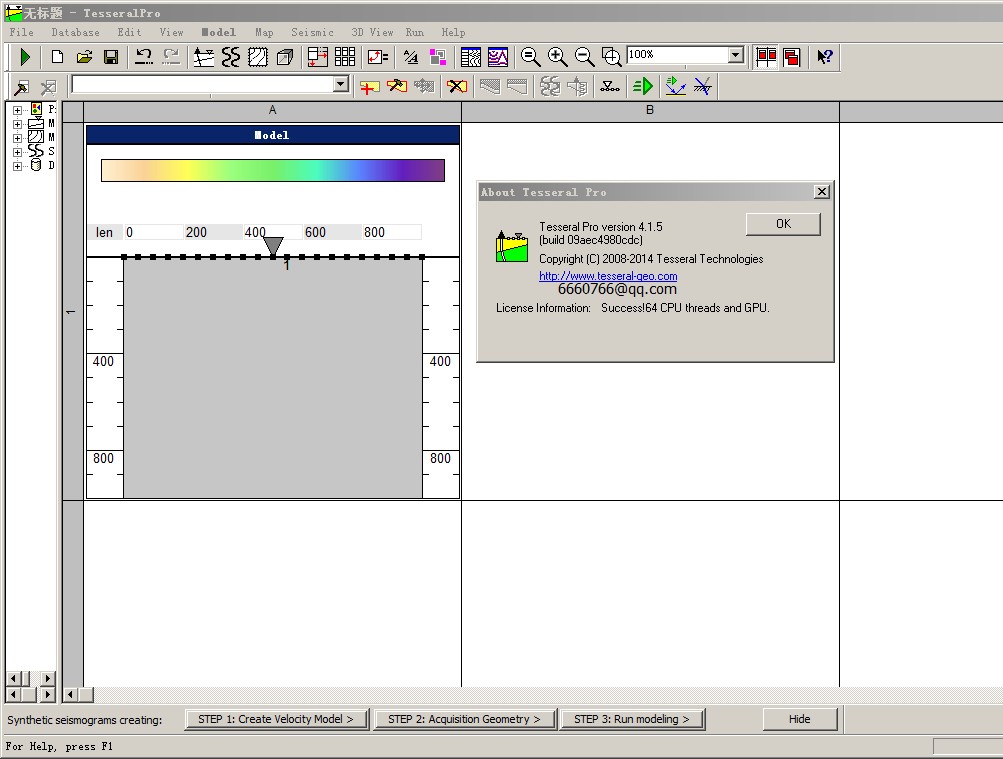This screenshot has height=759, width=1003.
Task: Click the geological model layers icon
Action: (203, 58)
